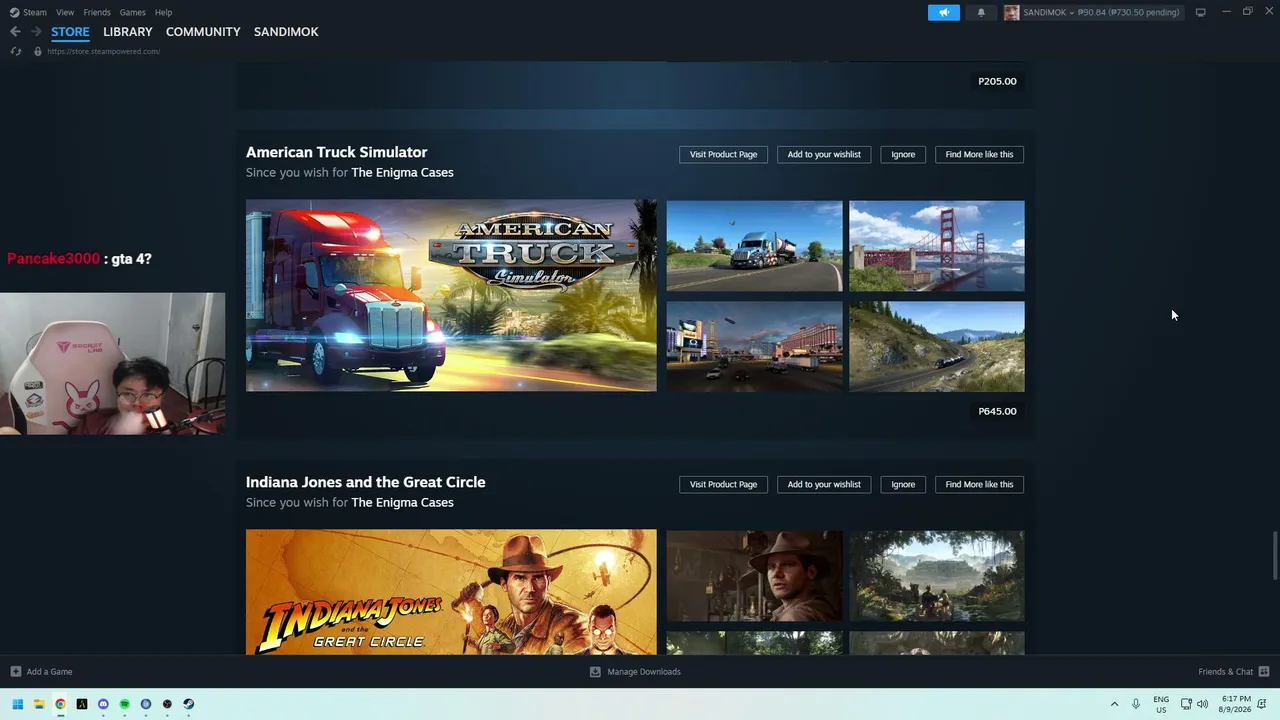Find more like American Truck Simulator
Screen dimensions: 1280x720
point(979,154)
